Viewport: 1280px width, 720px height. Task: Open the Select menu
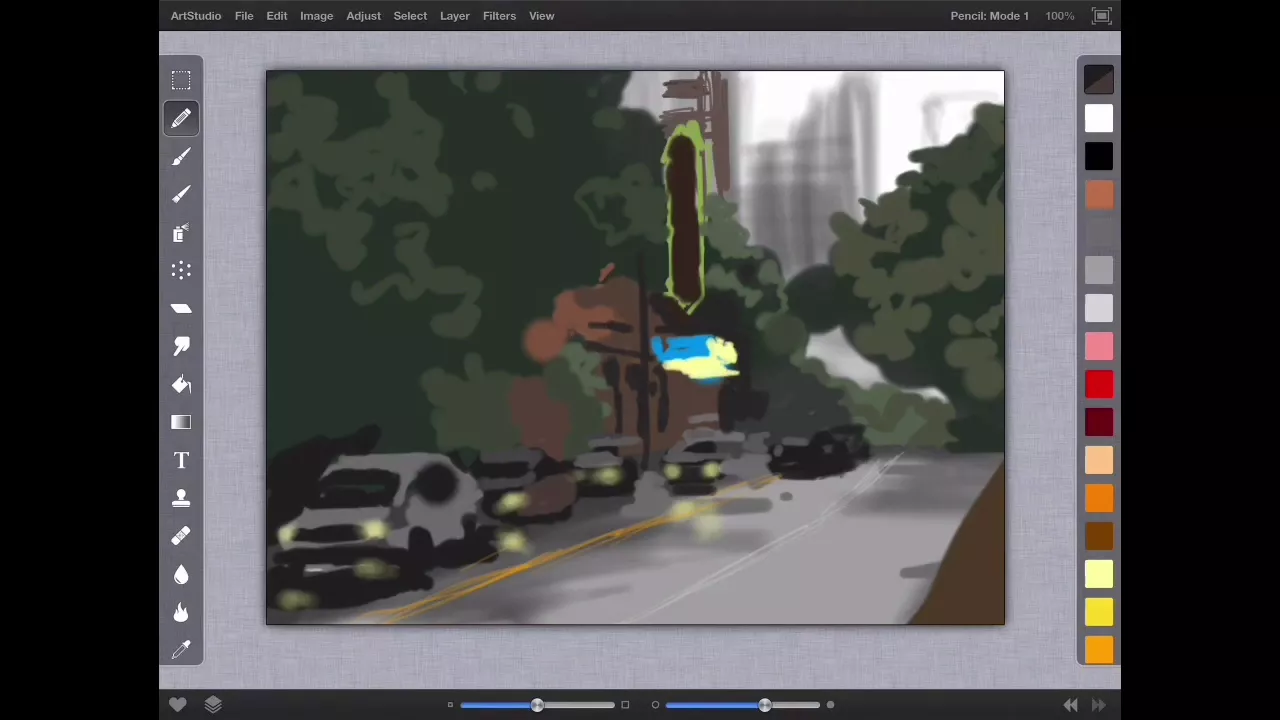click(x=410, y=16)
